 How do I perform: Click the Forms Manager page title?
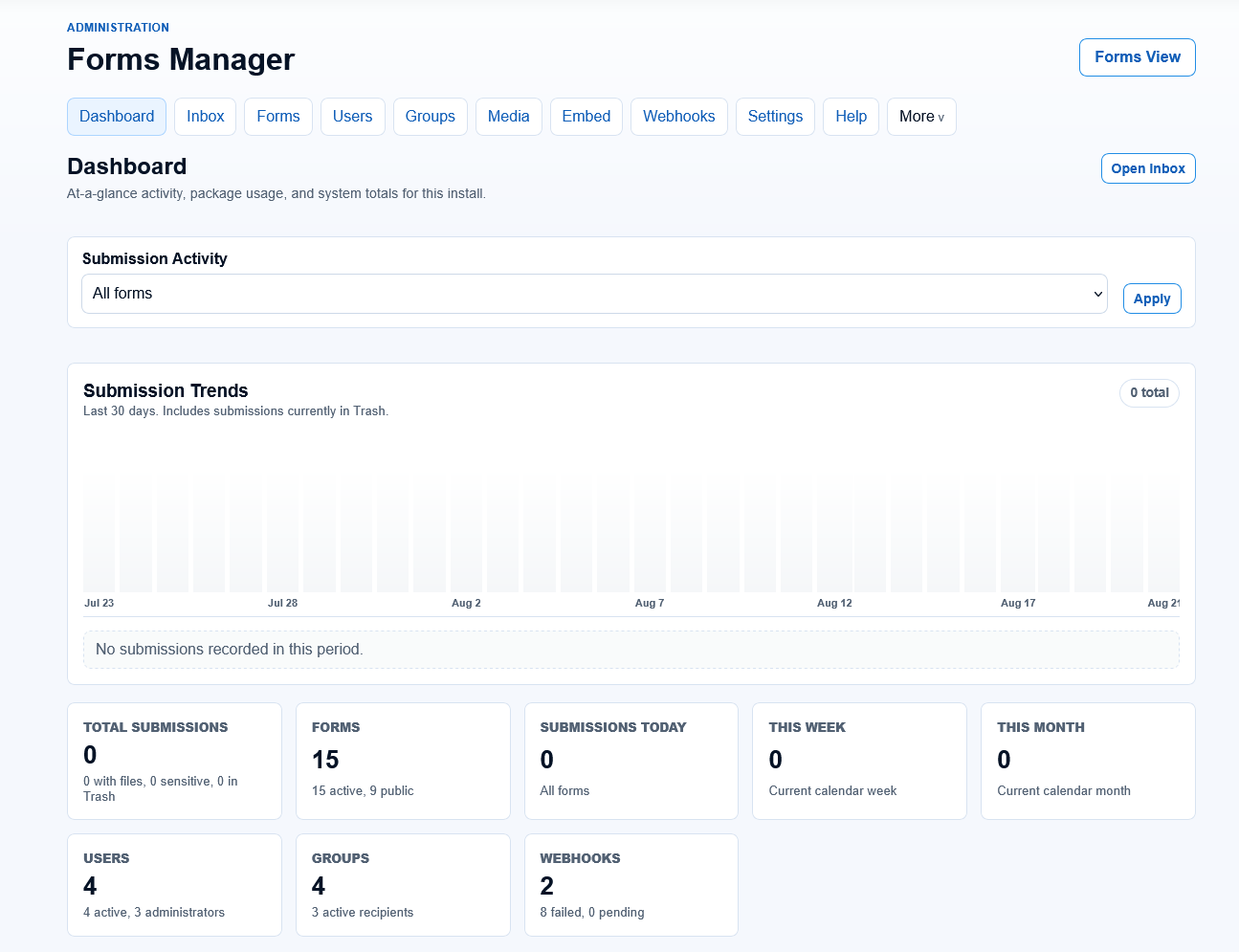pyautogui.click(x=181, y=59)
